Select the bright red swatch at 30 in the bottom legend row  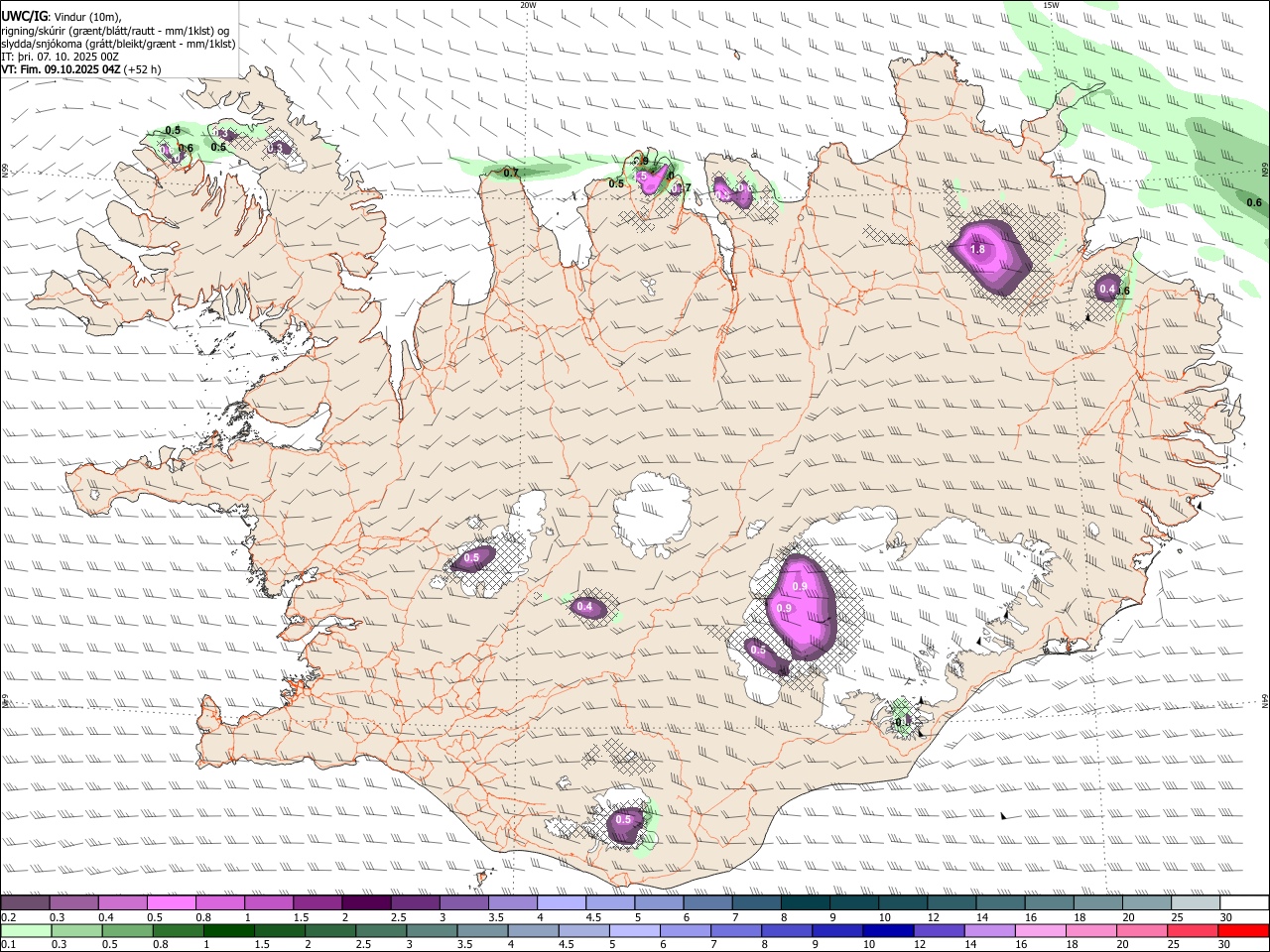pyautogui.click(x=1244, y=931)
